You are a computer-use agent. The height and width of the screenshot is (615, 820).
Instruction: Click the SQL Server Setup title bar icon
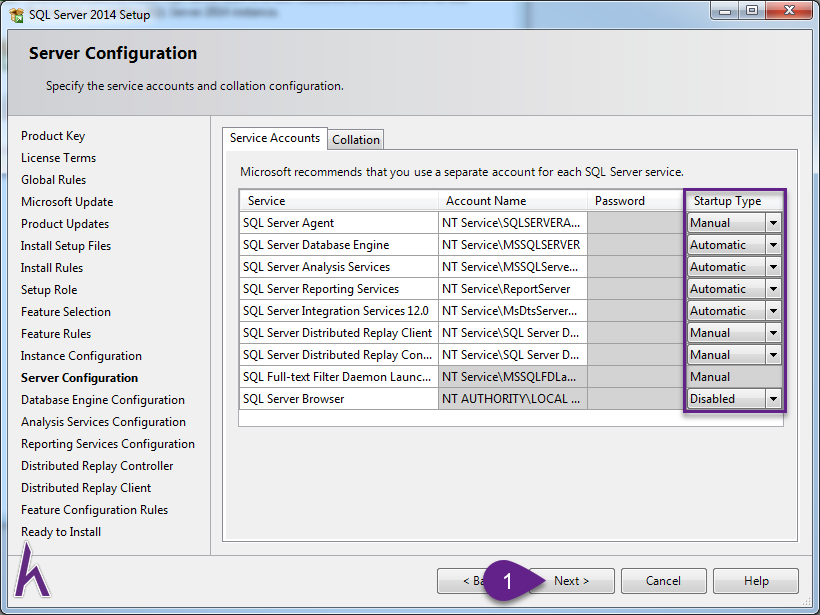(17, 15)
